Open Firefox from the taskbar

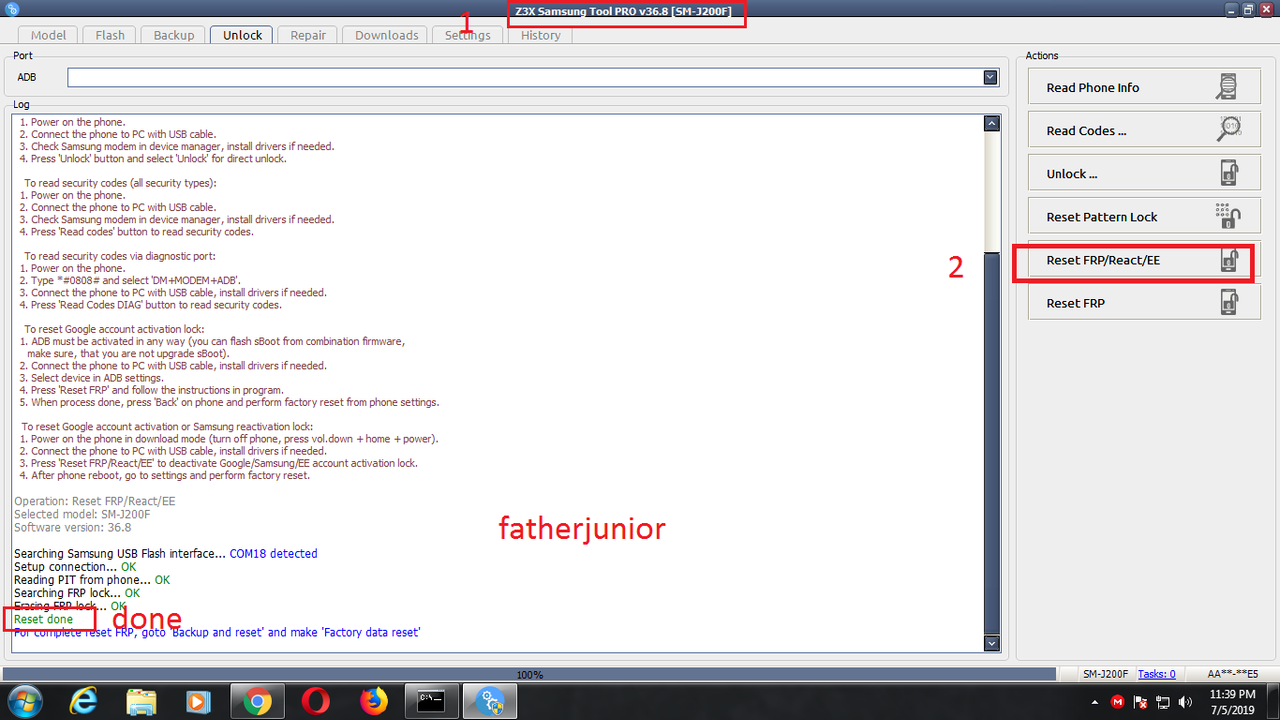[373, 701]
